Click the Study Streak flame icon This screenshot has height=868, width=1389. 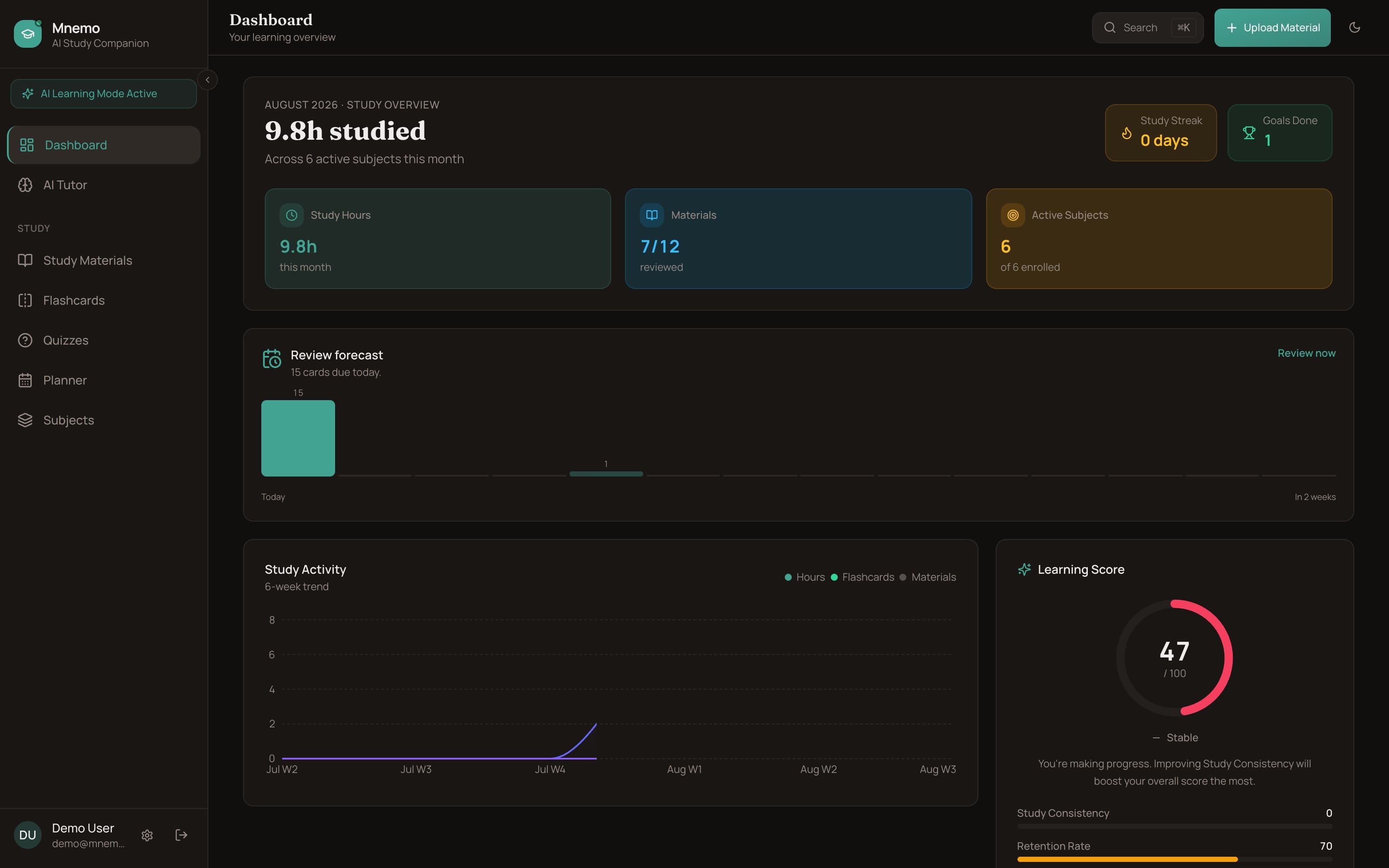pyautogui.click(x=1127, y=133)
